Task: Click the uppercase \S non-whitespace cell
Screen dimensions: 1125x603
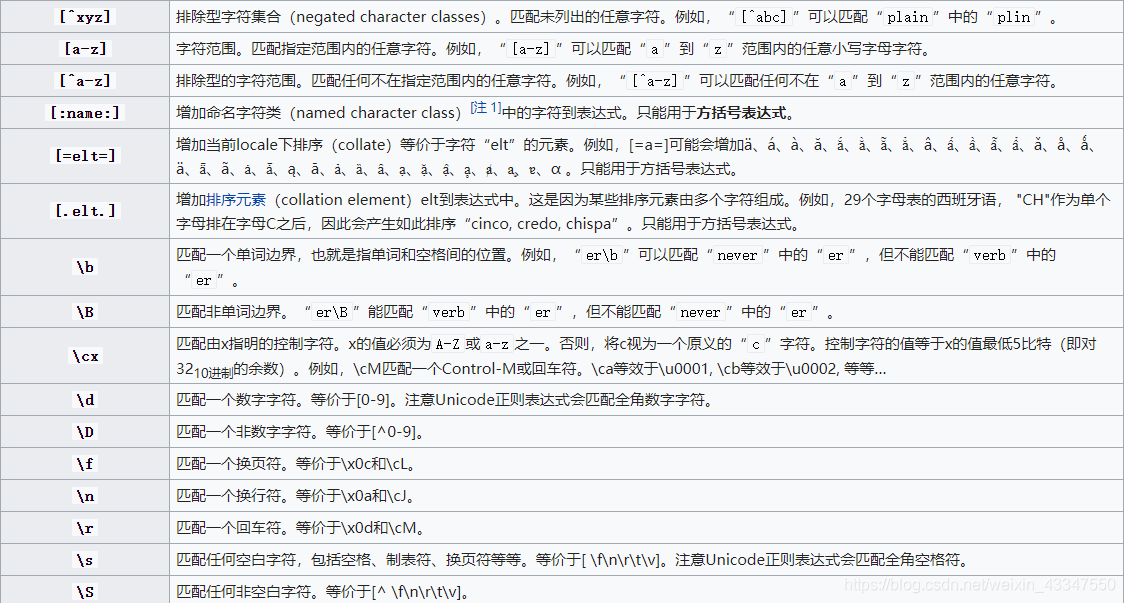Action: point(85,591)
